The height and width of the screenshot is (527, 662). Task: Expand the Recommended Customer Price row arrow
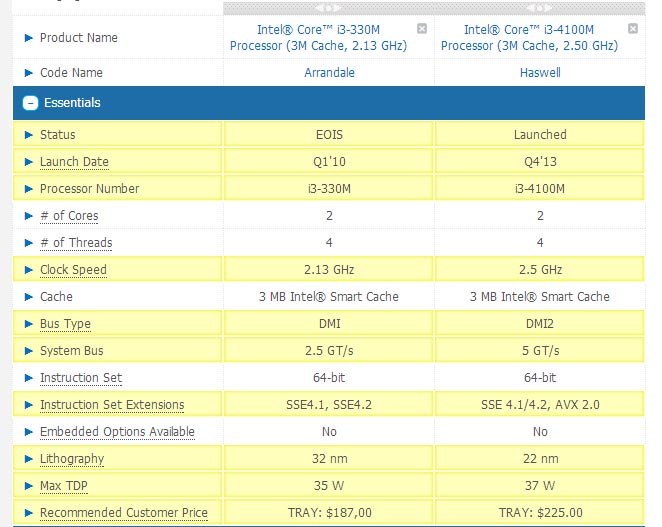(29, 513)
